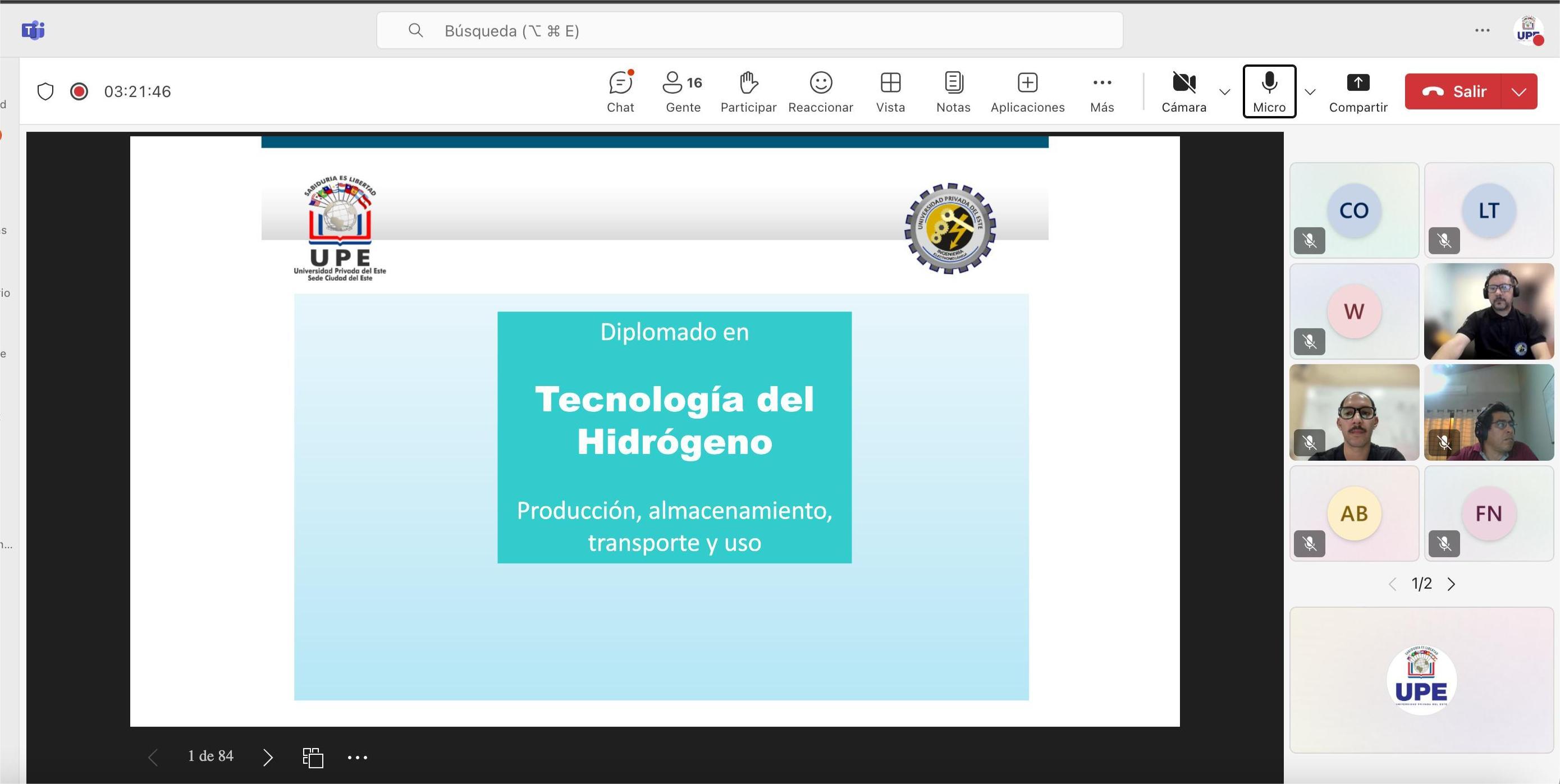The height and width of the screenshot is (784, 1560).
Task: Click the Búsqueda search field
Action: click(749, 31)
